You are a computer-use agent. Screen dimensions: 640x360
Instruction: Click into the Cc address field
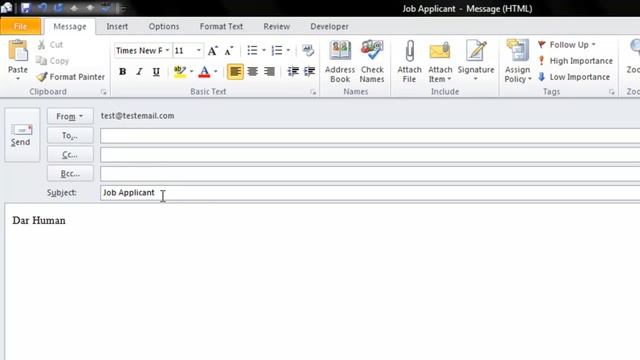tap(370, 155)
